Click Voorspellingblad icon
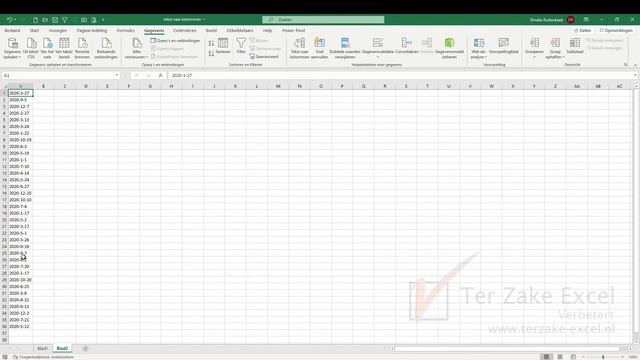Screen dimensions: 640x360 (x=504, y=46)
